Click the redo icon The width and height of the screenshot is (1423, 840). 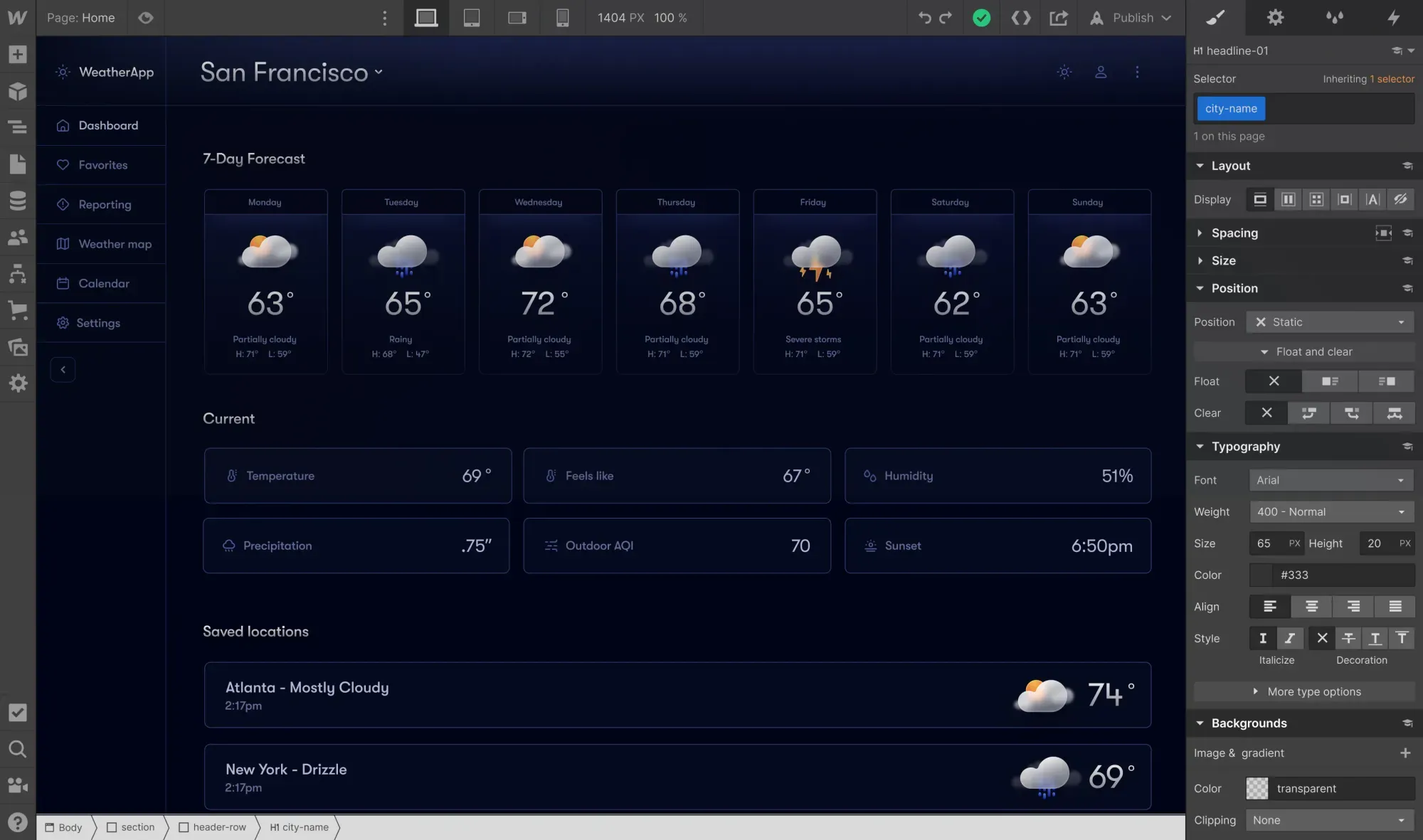(945, 17)
